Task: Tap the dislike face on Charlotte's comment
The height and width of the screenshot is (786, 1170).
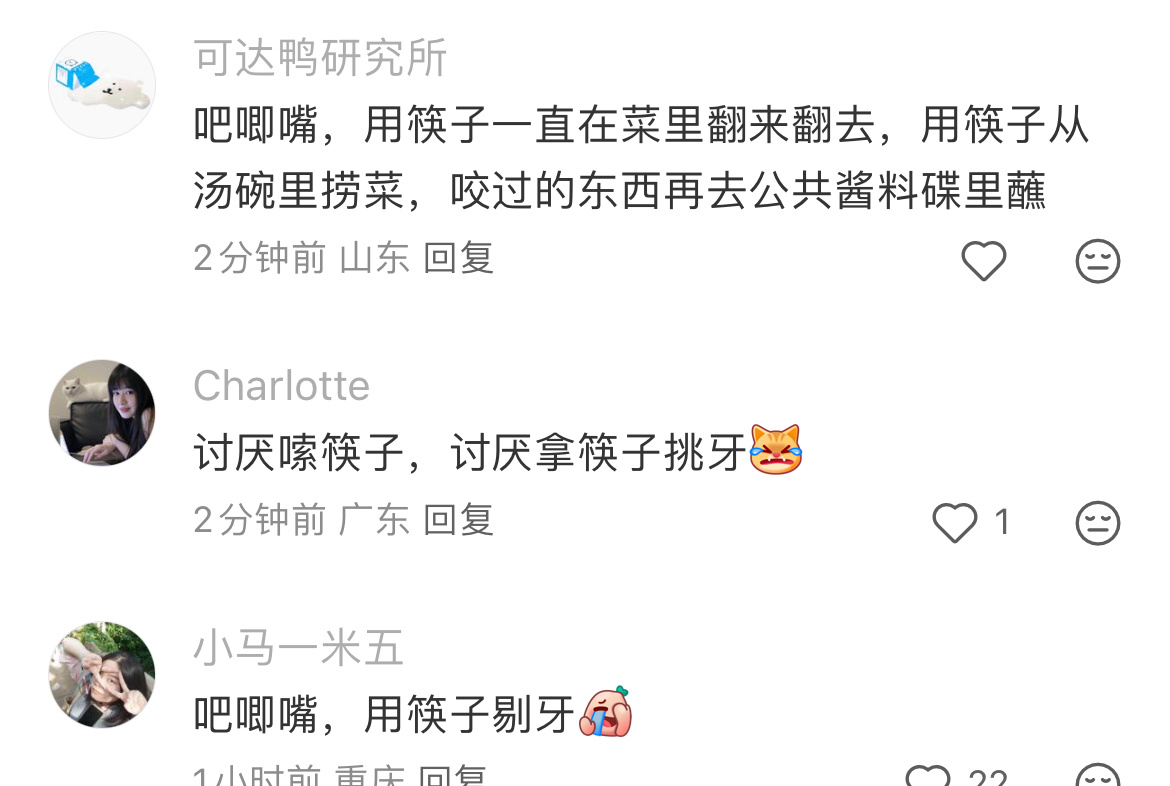Action: 1098,523
